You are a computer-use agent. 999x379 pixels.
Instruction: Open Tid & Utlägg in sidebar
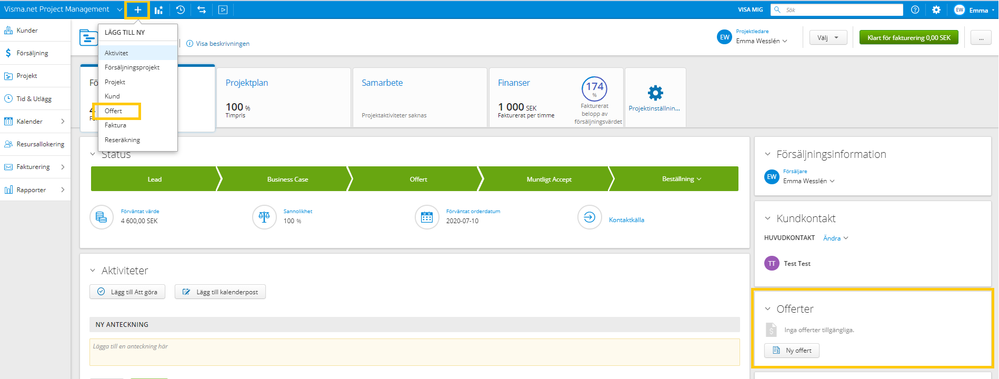[35, 99]
